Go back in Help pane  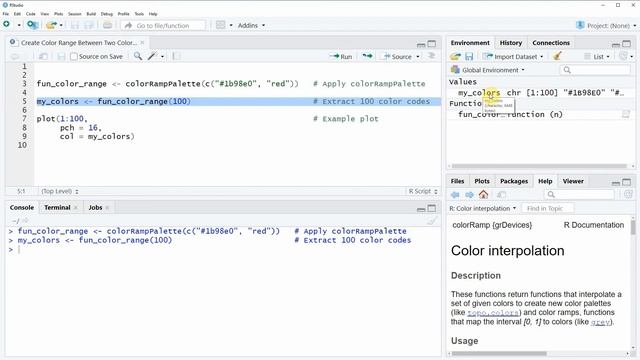(x=455, y=195)
